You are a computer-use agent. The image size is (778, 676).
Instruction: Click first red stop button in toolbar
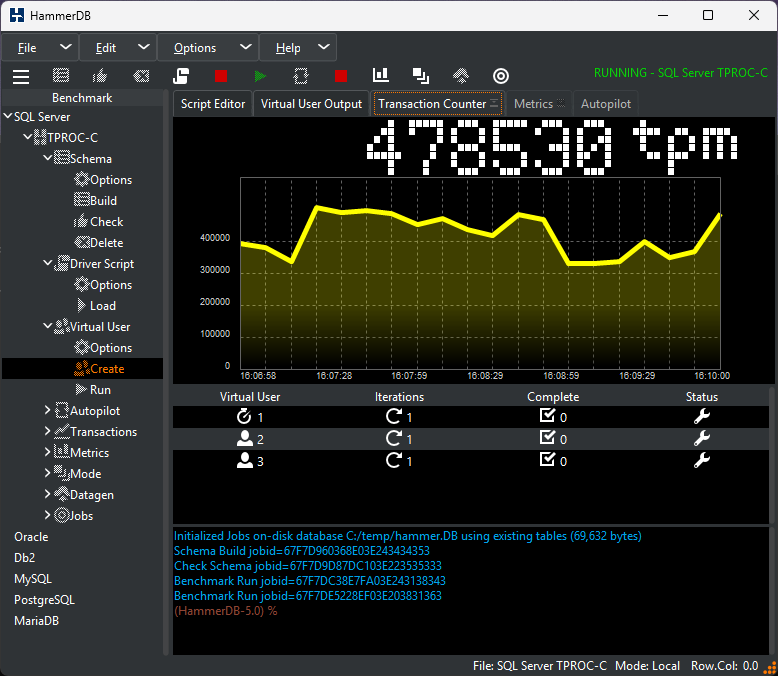(x=221, y=76)
